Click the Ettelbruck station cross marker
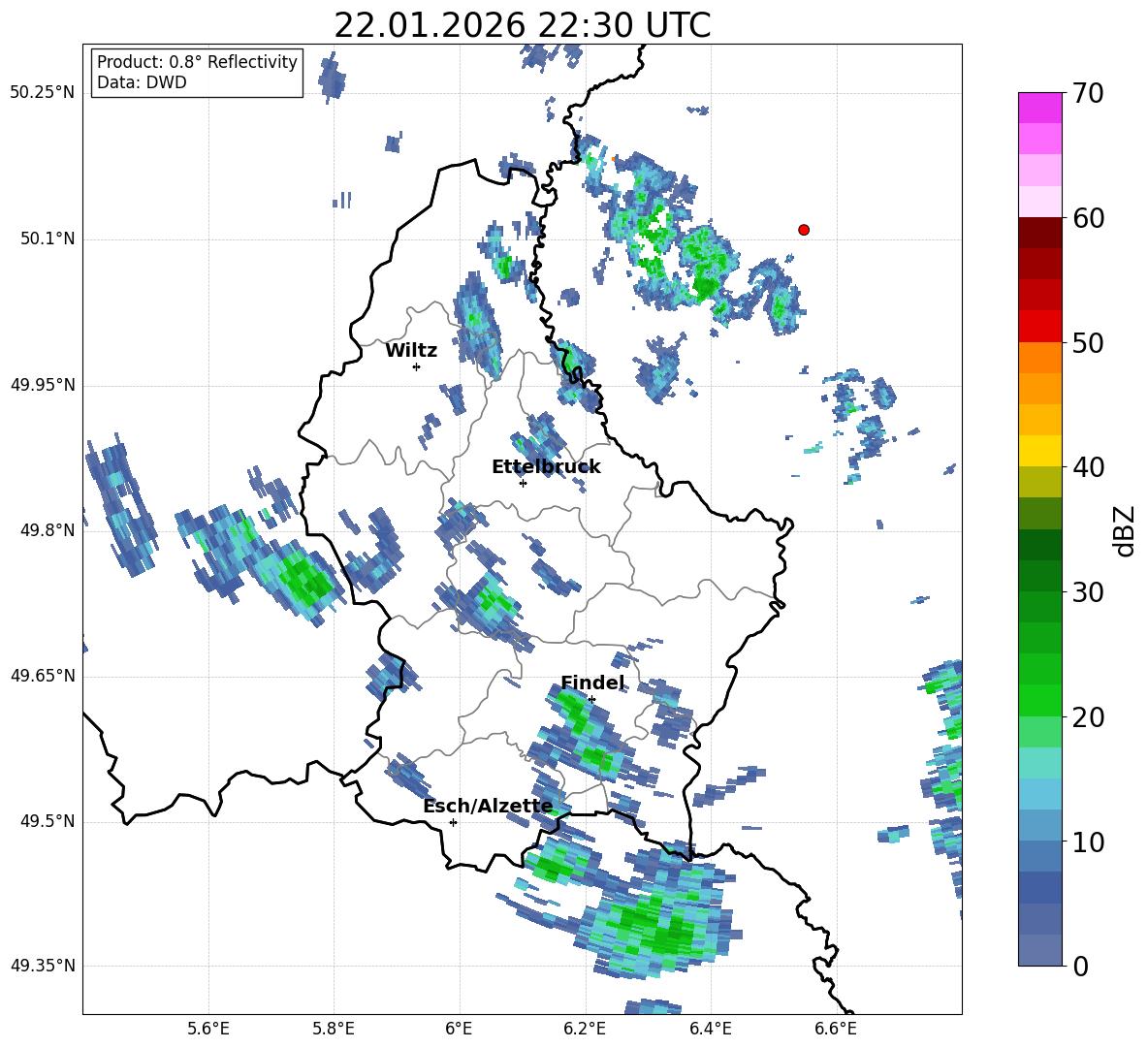The image size is (1148, 1048). click(523, 483)
